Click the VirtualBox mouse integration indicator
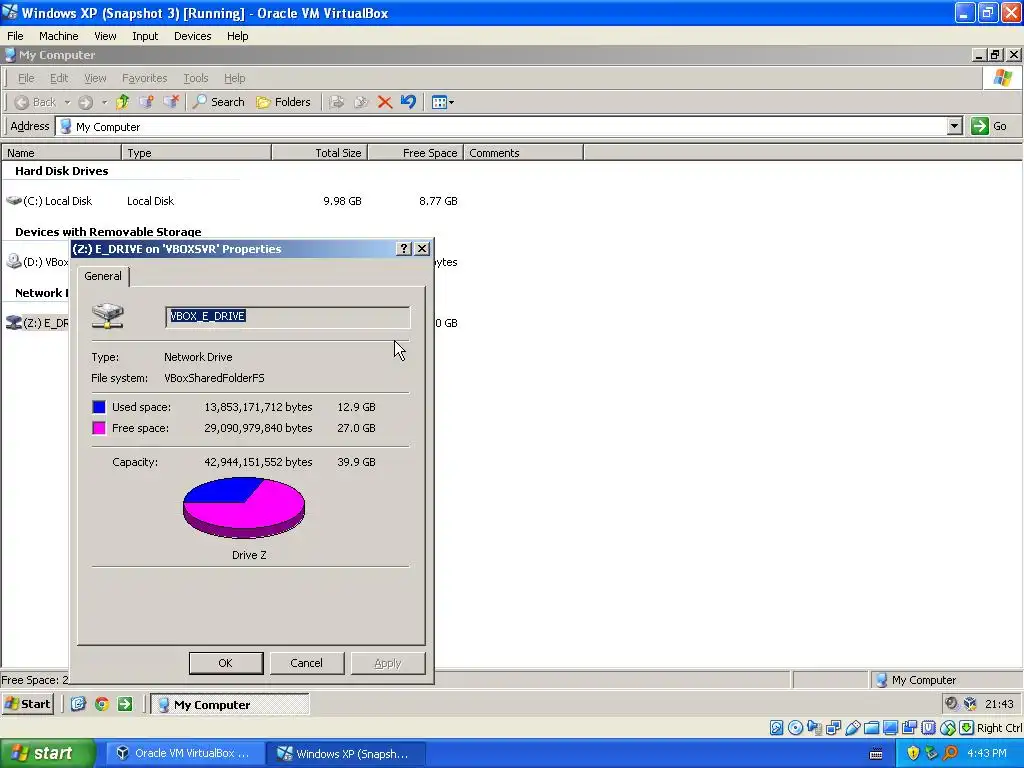Screen dimensions: 1024x768 tap(948, 728)
